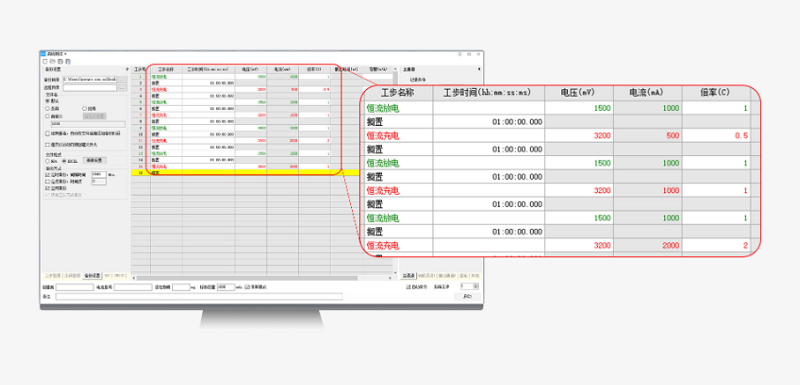Select the default file name radio button

pos(47,101)
